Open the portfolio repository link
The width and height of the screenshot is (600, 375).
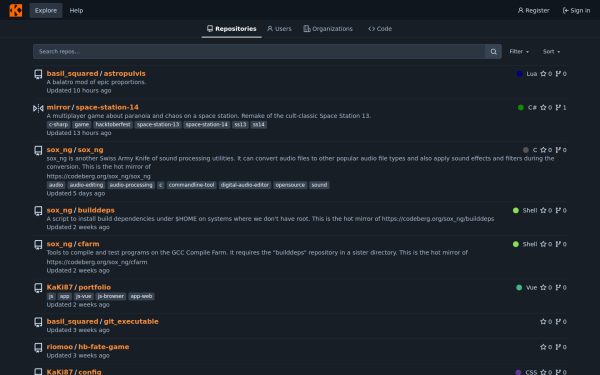95,287
